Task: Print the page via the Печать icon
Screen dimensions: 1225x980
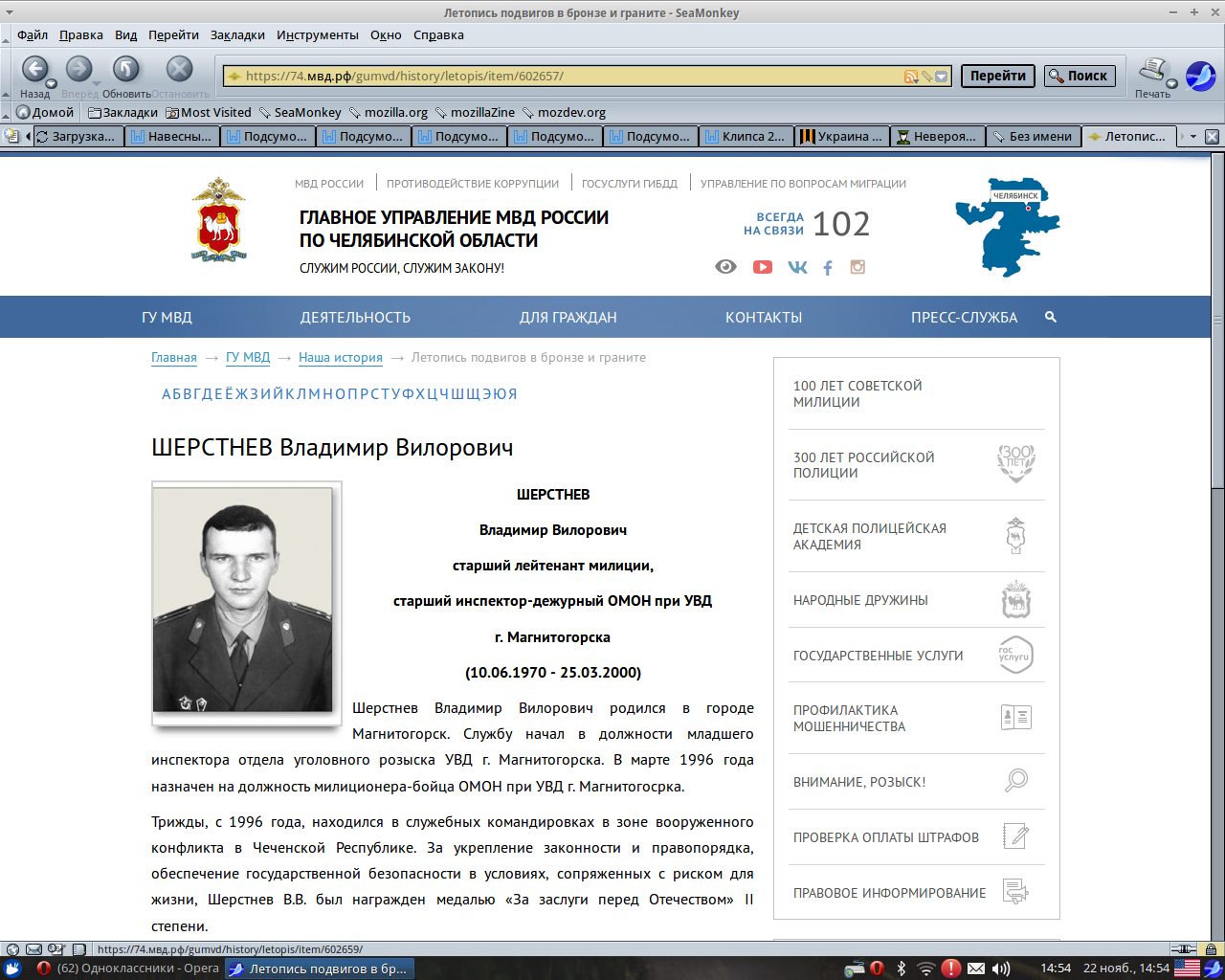Action: [x=1151, y=69]
